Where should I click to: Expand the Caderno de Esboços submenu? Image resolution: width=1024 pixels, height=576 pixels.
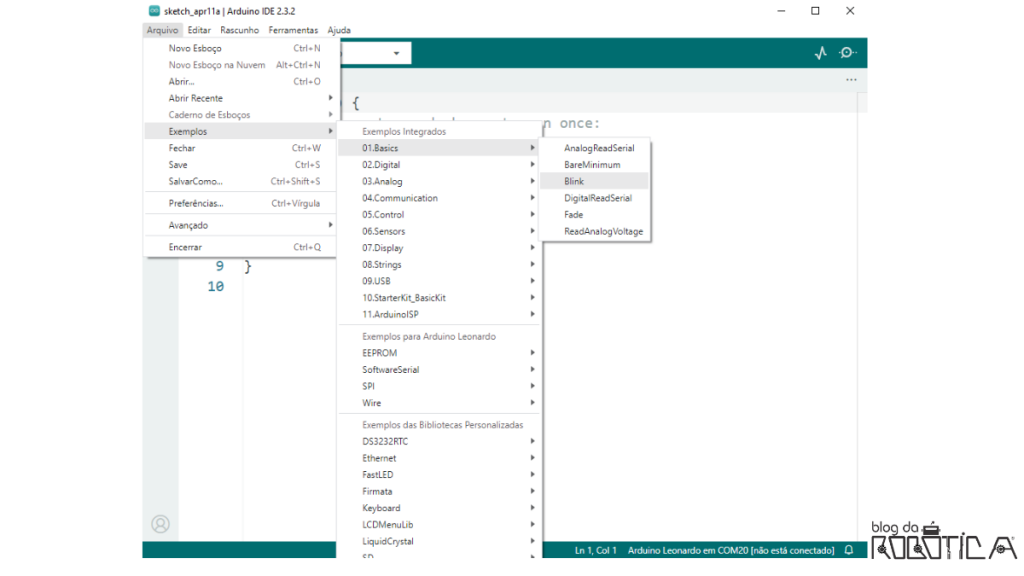[240, 115]
